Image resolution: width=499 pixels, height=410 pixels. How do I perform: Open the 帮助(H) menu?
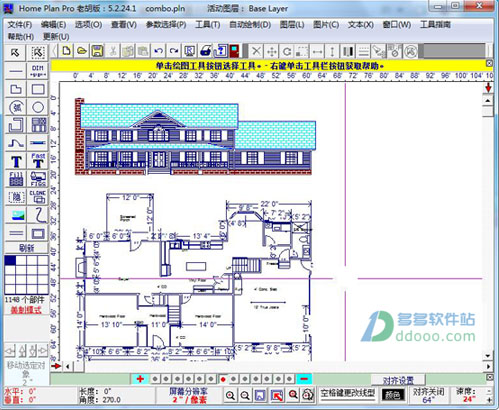pyautogui.click(x=21, y=36)
